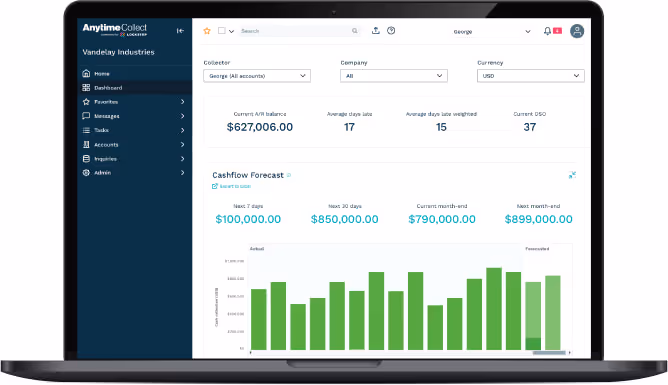Click the Average days late value 17
Image resolution: width=668 pixels, height=385 pixels.
click(x=349, y=127)
